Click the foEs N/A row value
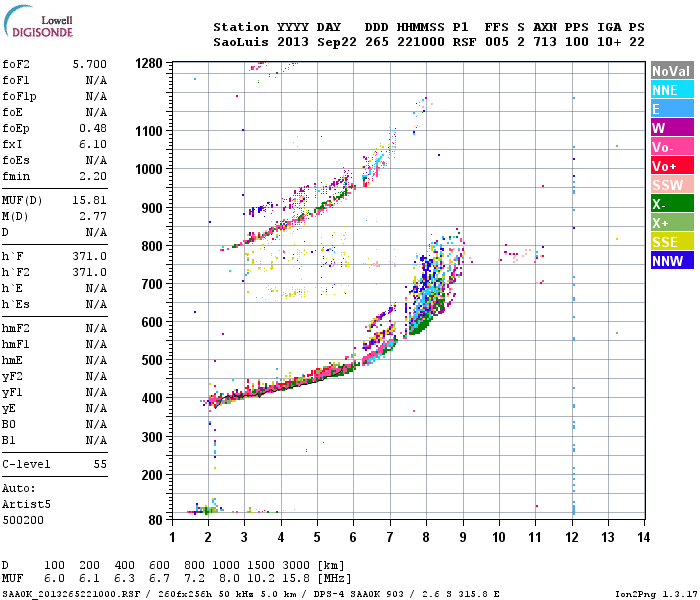The image size is (700, 600). click(x=96, y=160)
